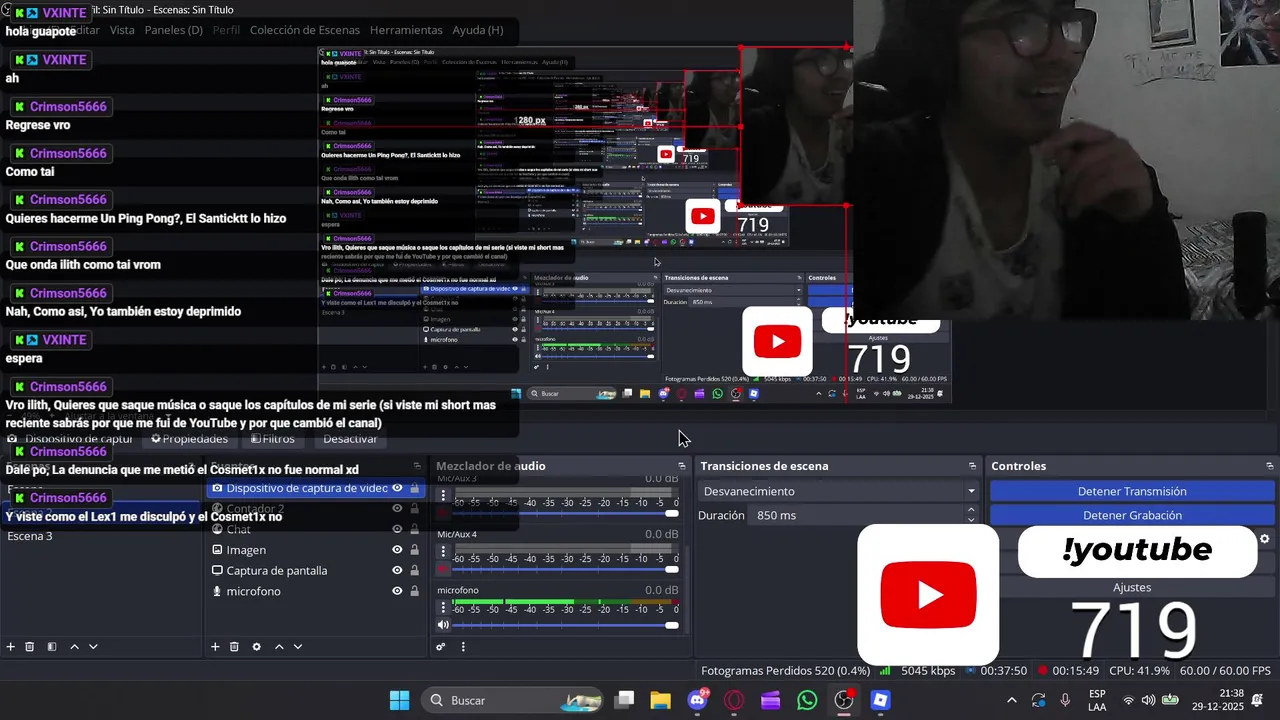Click Detener Transmisión button

click(1132, 491)
